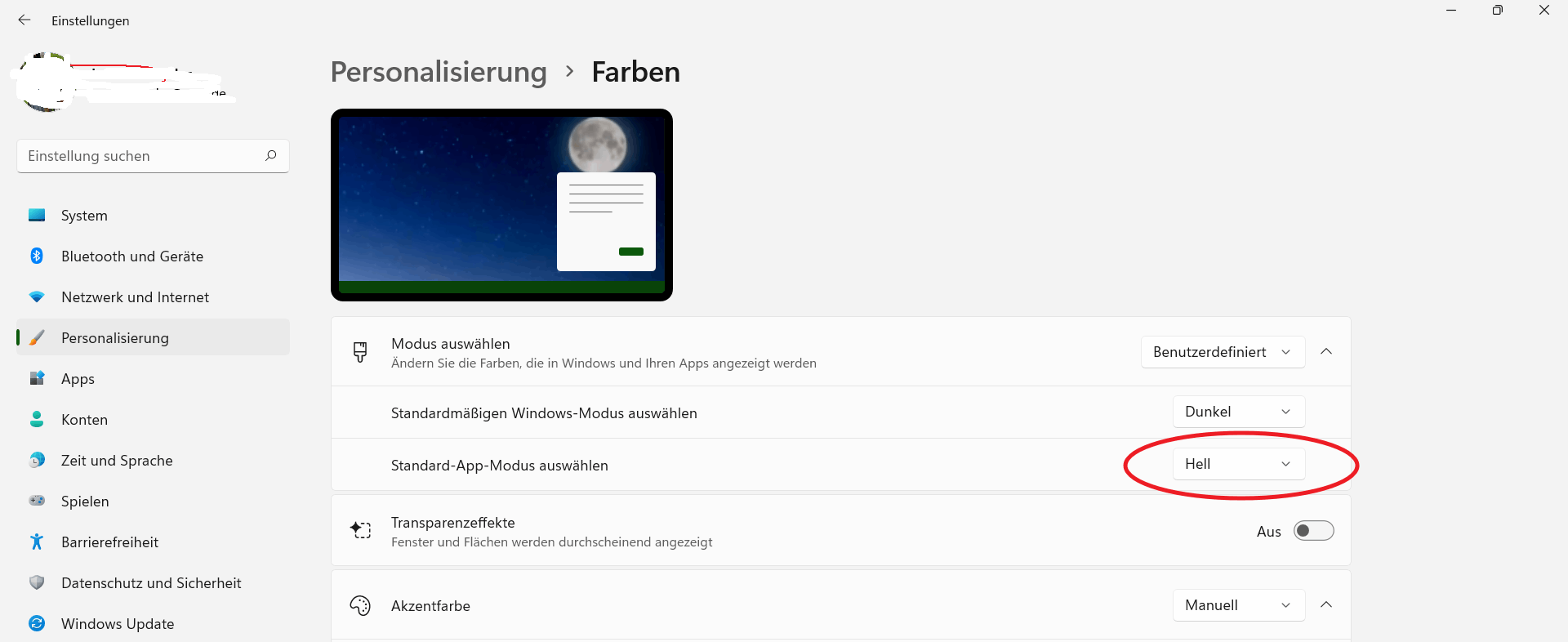Open the Dunkel Windows-Modus dropdown
Viewport: 1568px width, 642px height.
1239,412
